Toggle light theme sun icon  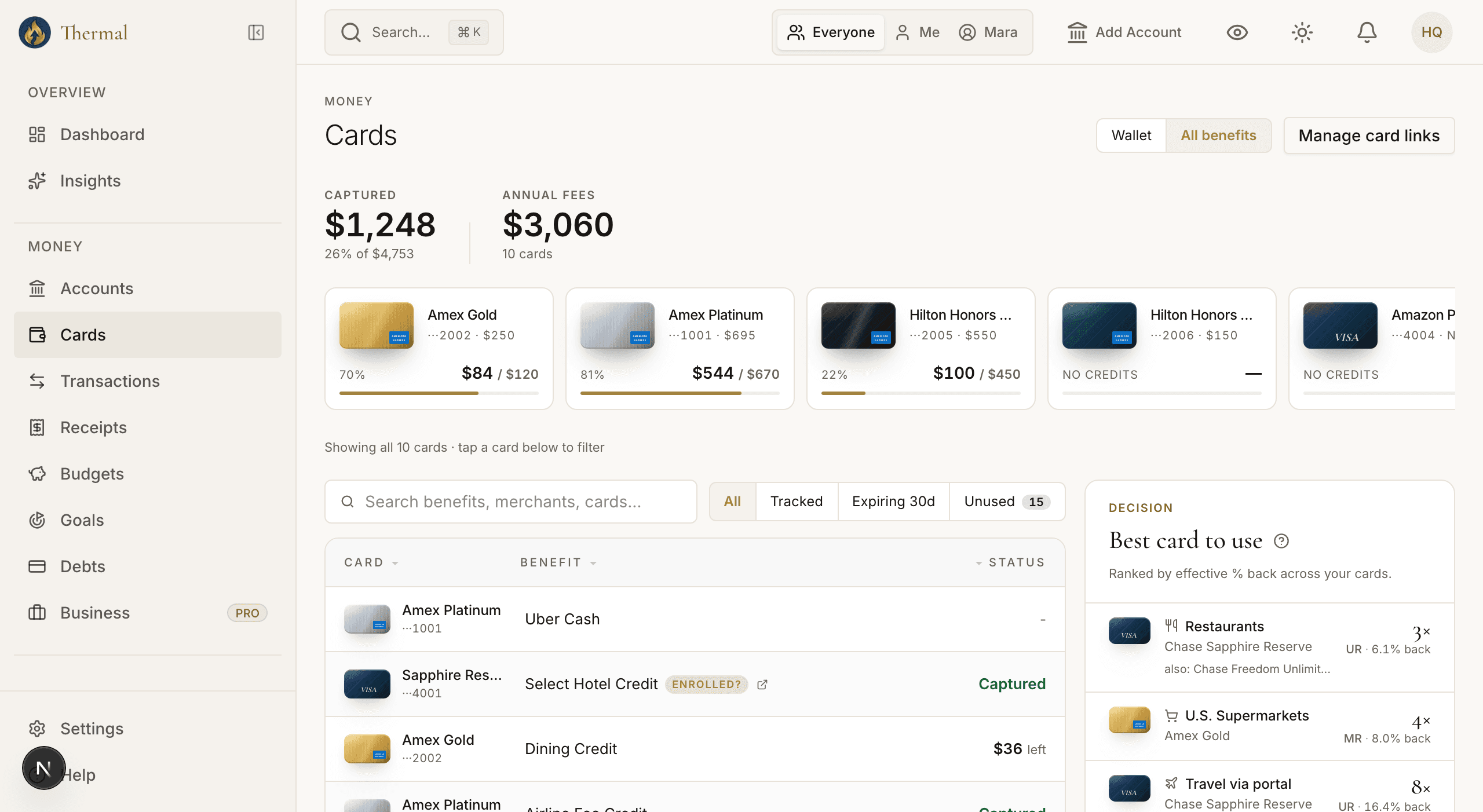[x=1302, y=32]
